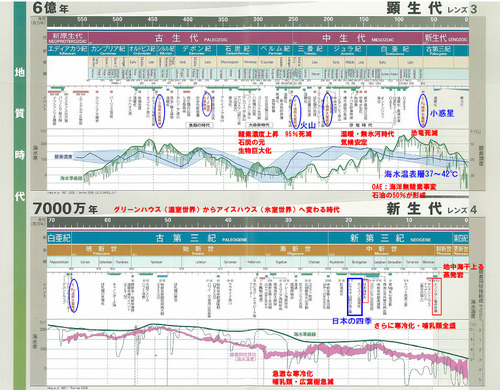Click the エディアカラ紀 period cell
The width and height of the screenshot is (500, 391).
(68, 50)
